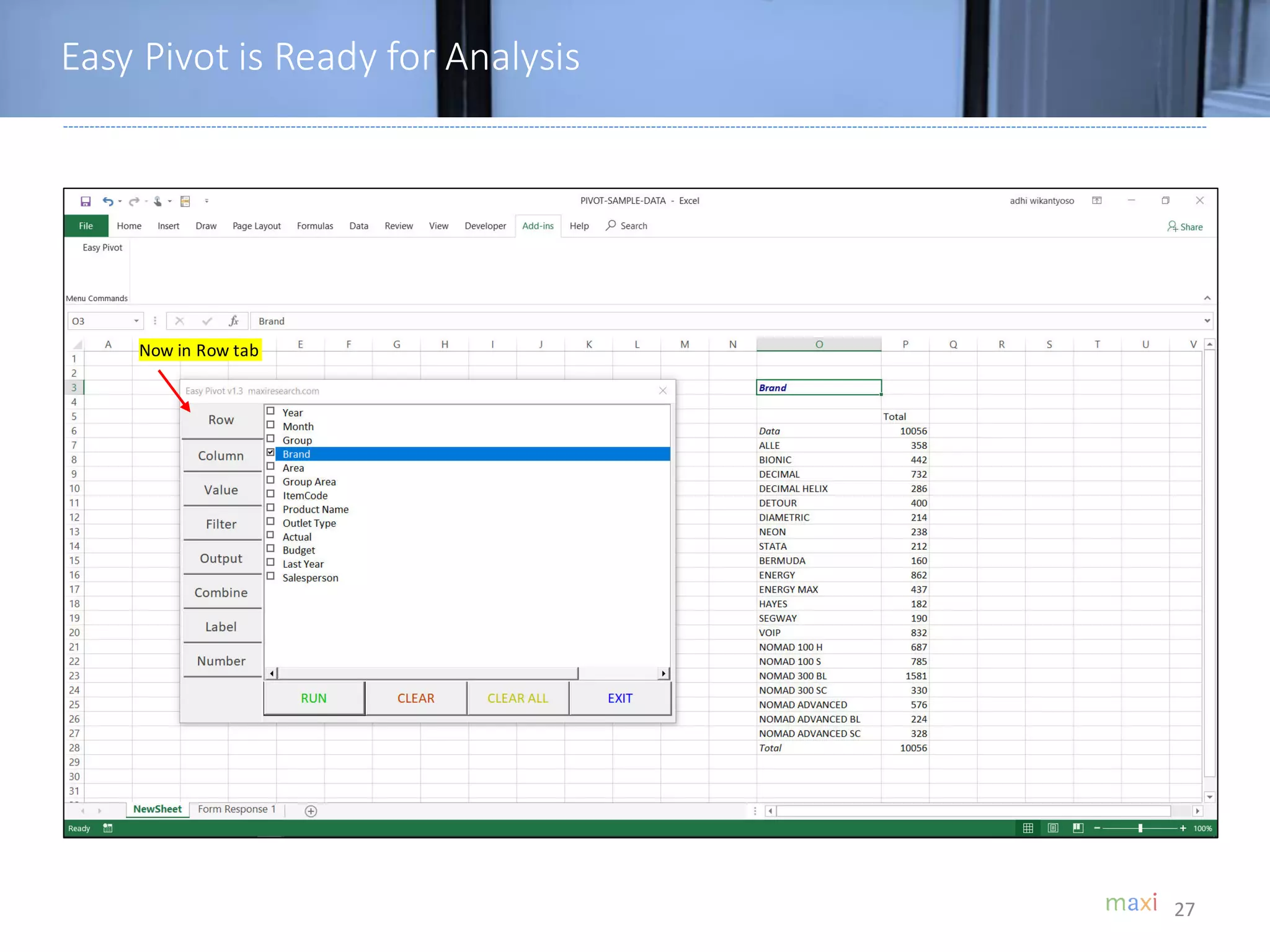The width and height of the screenshot is (1270, 952).
Task: Open the Combine tab in Easy Pivot
Action: pyautogui.click(x=221, y=593)
